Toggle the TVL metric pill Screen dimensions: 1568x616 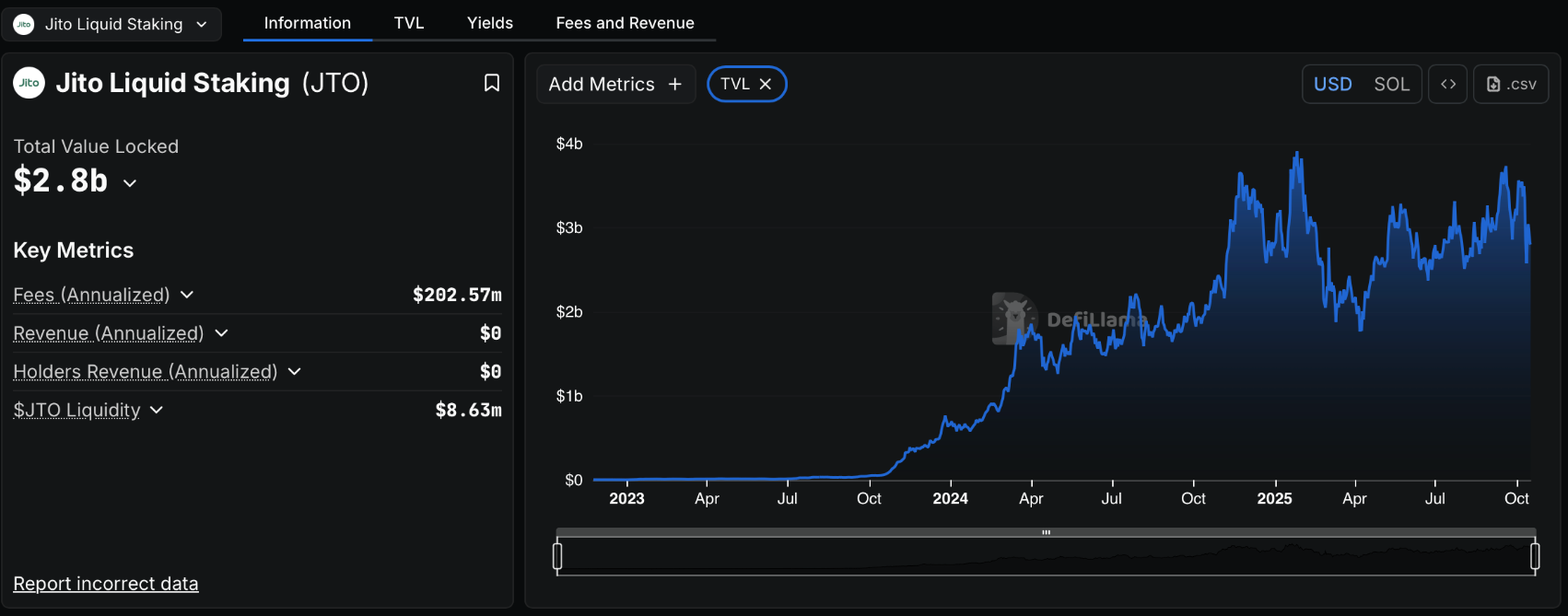[x=734, y=84]
